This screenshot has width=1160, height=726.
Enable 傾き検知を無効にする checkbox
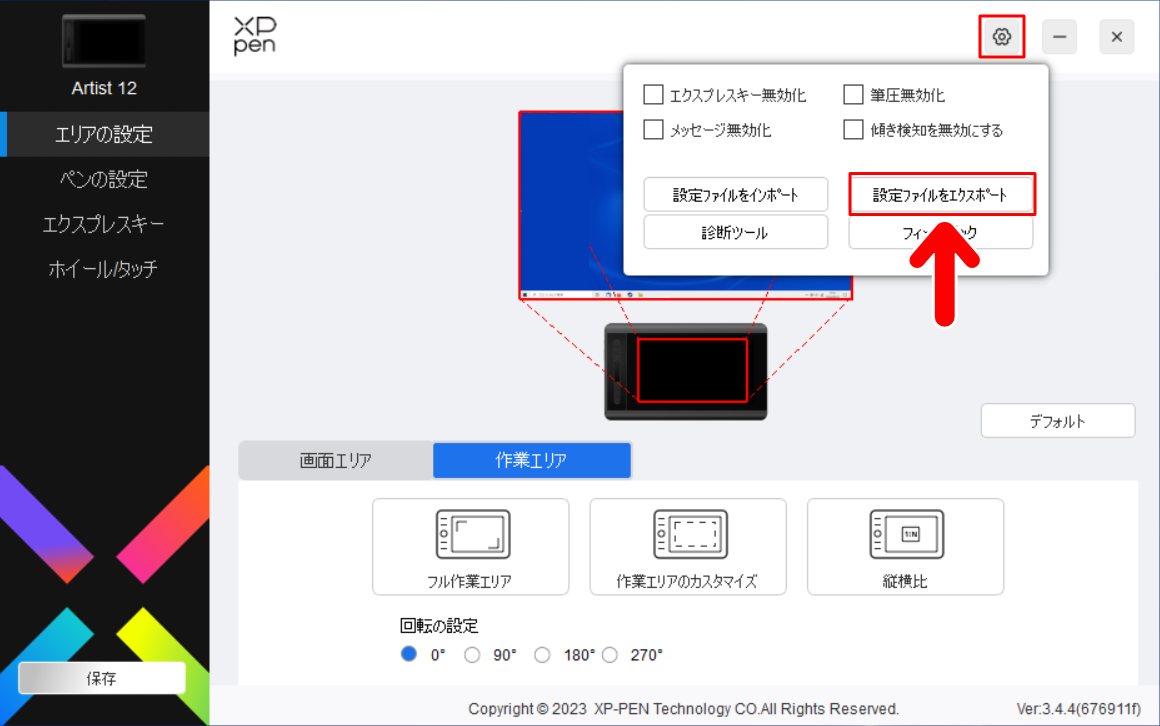point(854,129)
